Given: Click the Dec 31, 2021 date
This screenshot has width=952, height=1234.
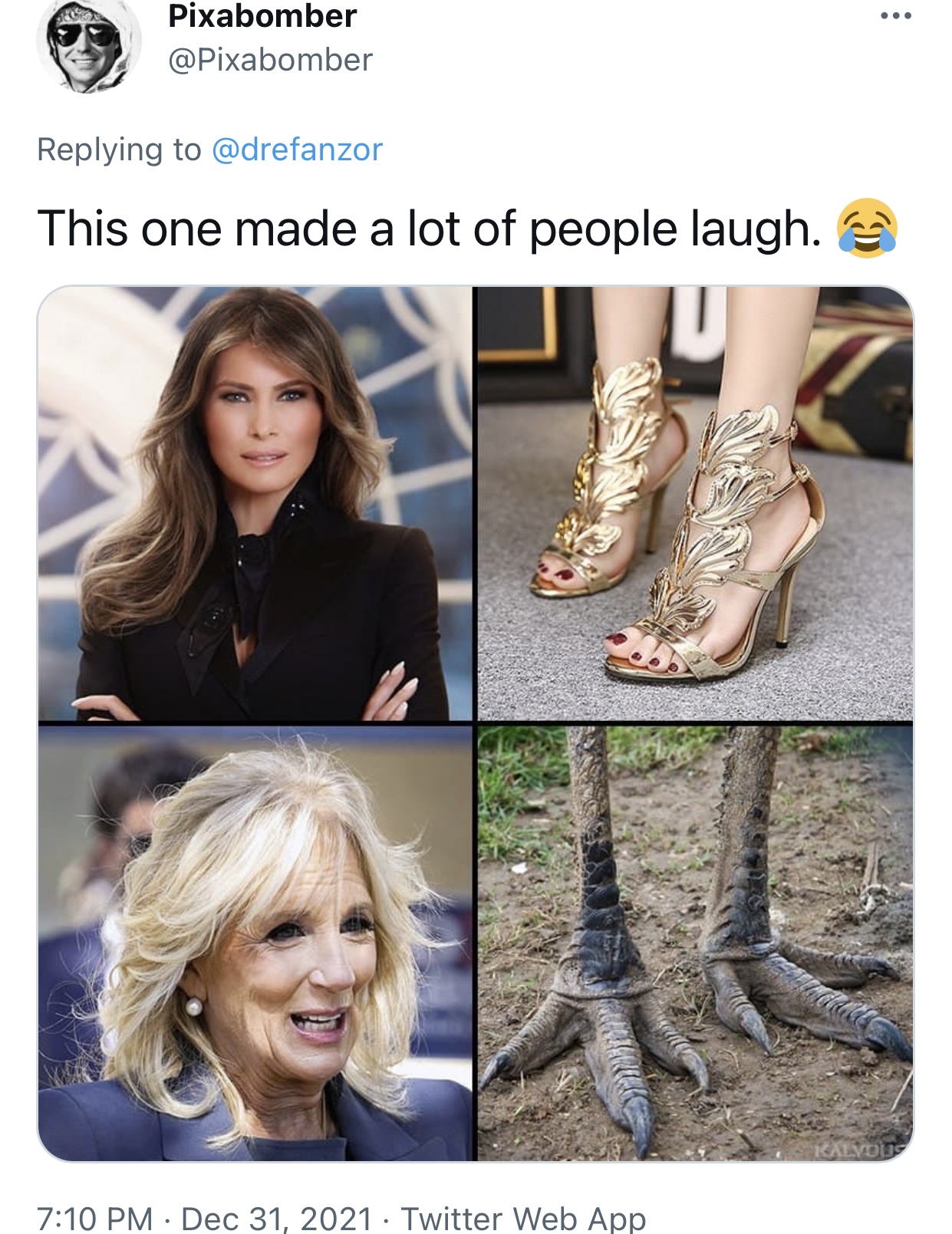Looking at the screenshot, I should coord(277,1218).
